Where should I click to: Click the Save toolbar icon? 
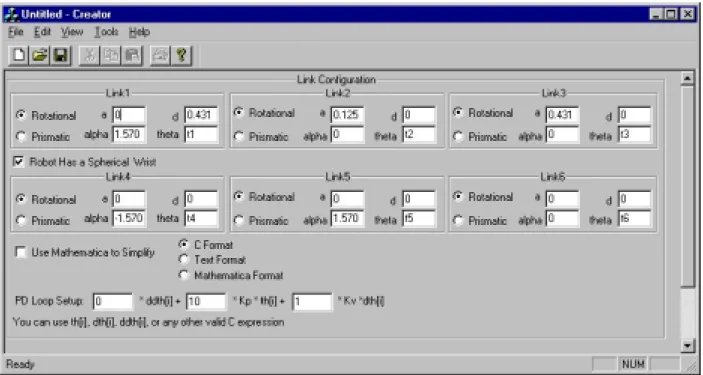(60, 56)
